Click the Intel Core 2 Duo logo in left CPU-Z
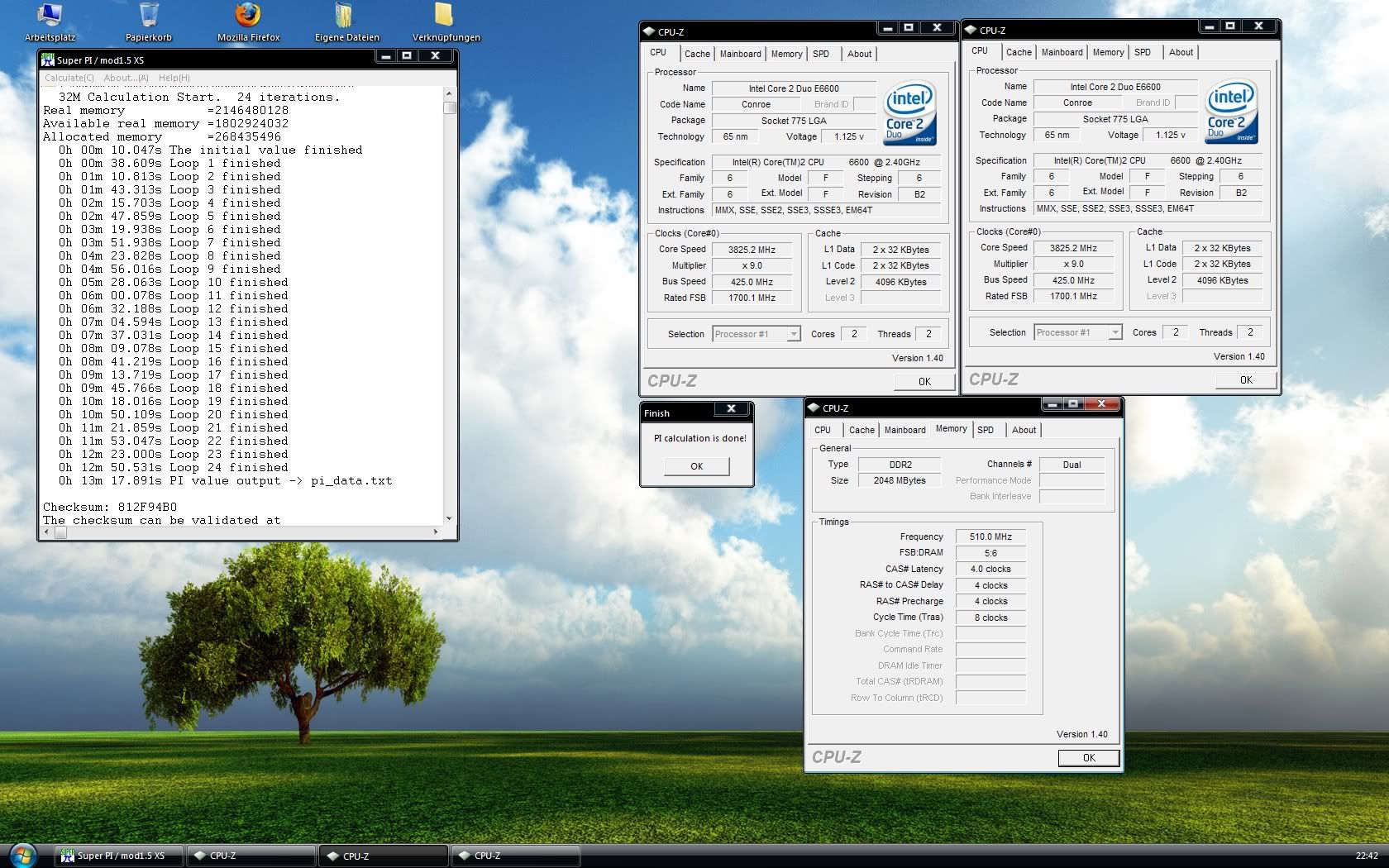 click(909, 112)
